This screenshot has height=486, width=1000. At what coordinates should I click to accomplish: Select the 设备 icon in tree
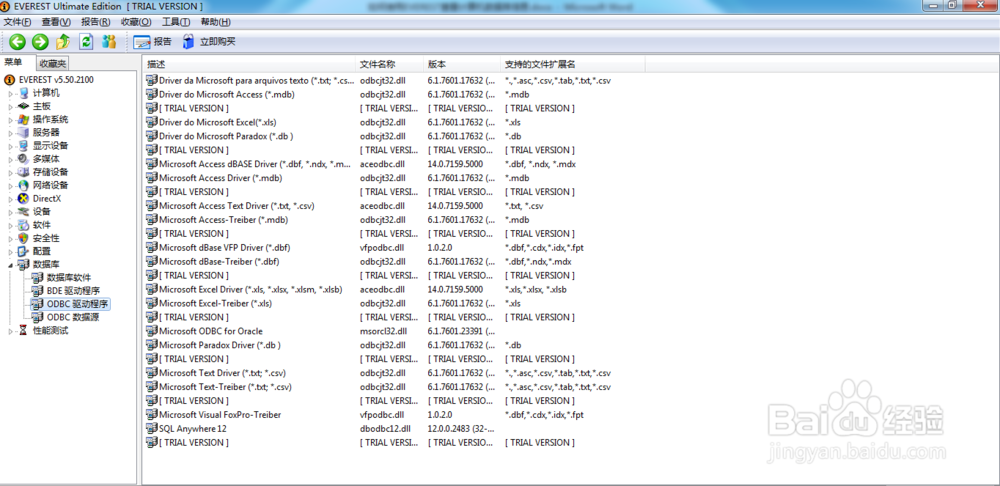[23, 212]
